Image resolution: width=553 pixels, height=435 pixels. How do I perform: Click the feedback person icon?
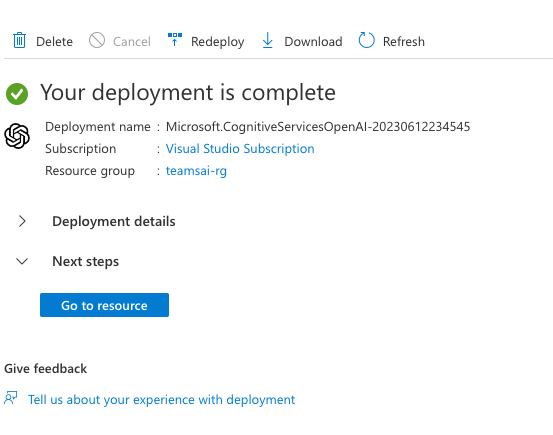point(11,398)
